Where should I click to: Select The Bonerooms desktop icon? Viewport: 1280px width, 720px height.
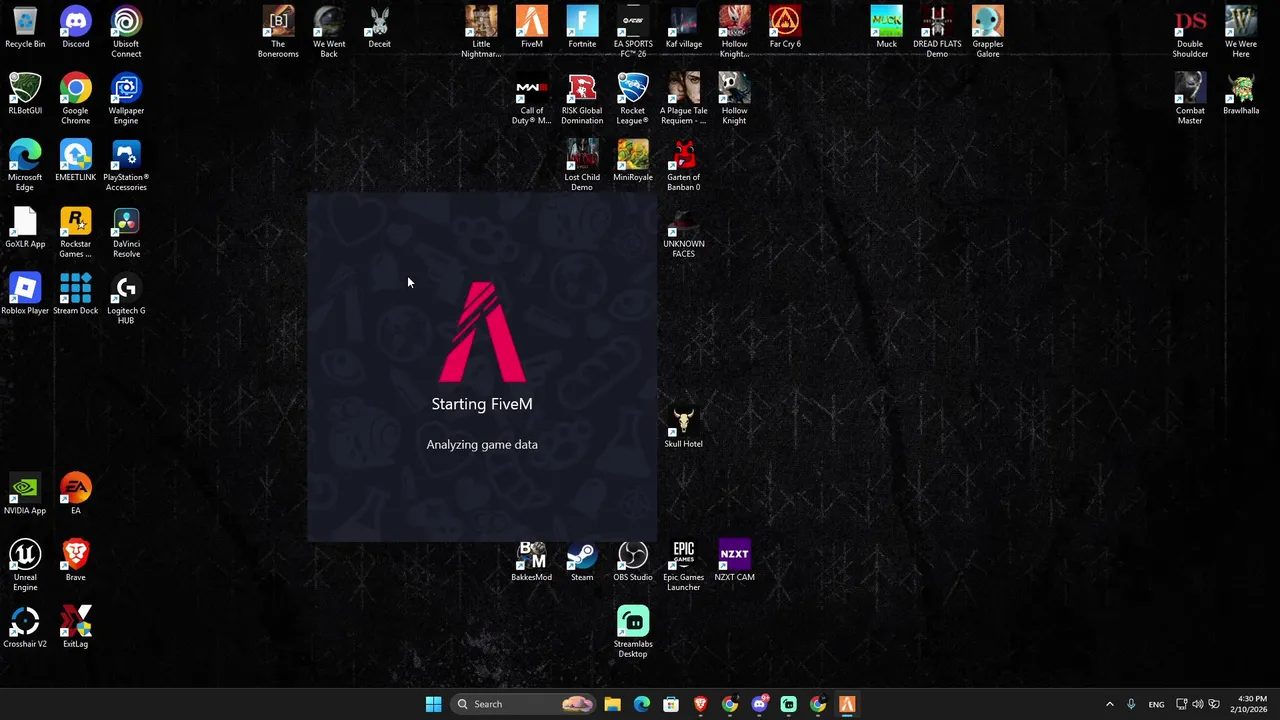pyautogui.click(x=278, y=32)
